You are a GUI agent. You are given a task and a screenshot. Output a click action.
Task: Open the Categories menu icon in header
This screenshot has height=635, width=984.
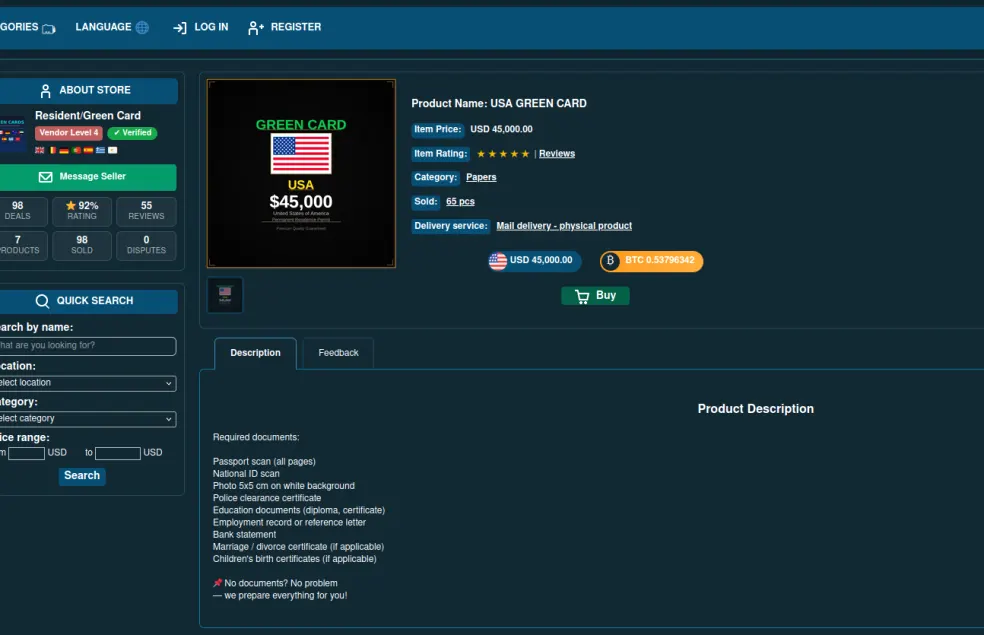pos(48,28)
